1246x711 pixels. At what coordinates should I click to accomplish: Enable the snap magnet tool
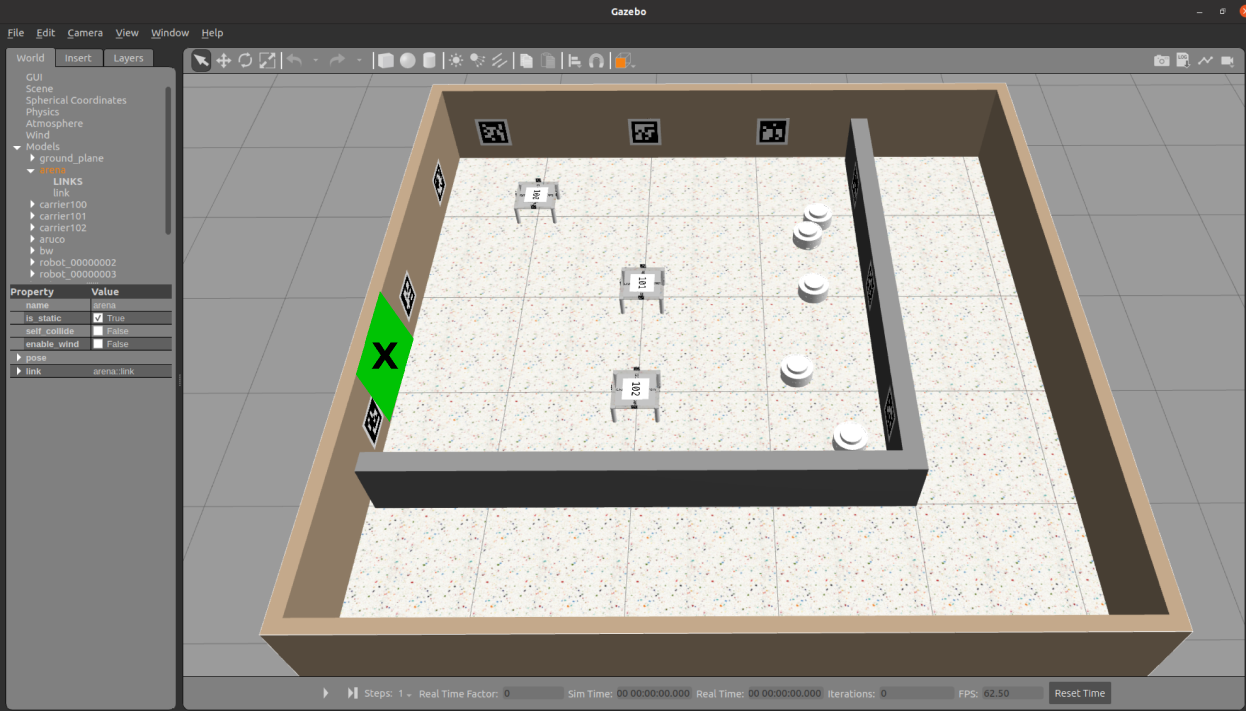(597, 61)
